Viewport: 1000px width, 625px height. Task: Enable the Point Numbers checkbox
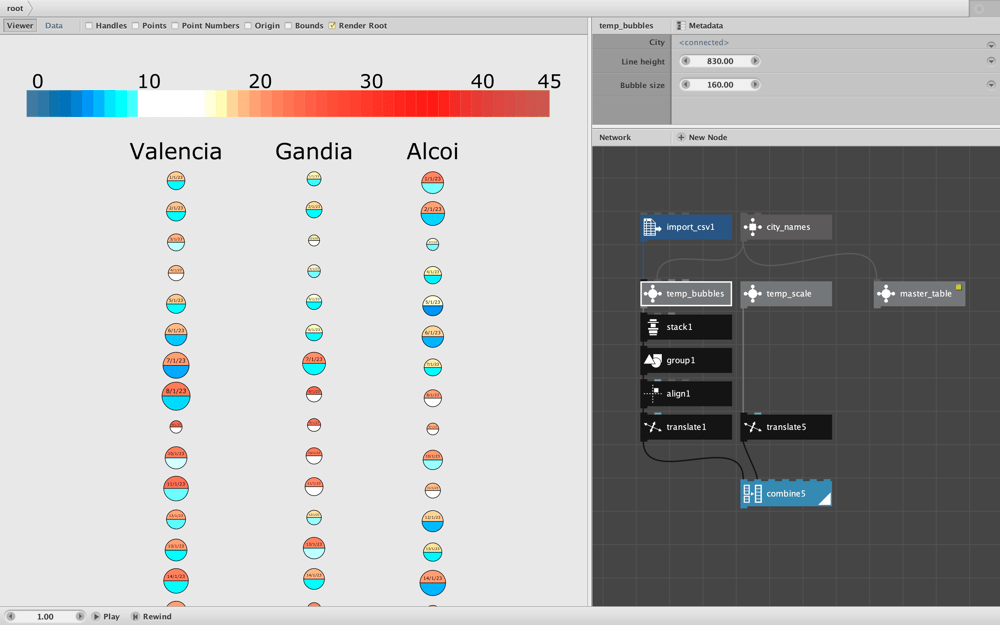(175, 26)
